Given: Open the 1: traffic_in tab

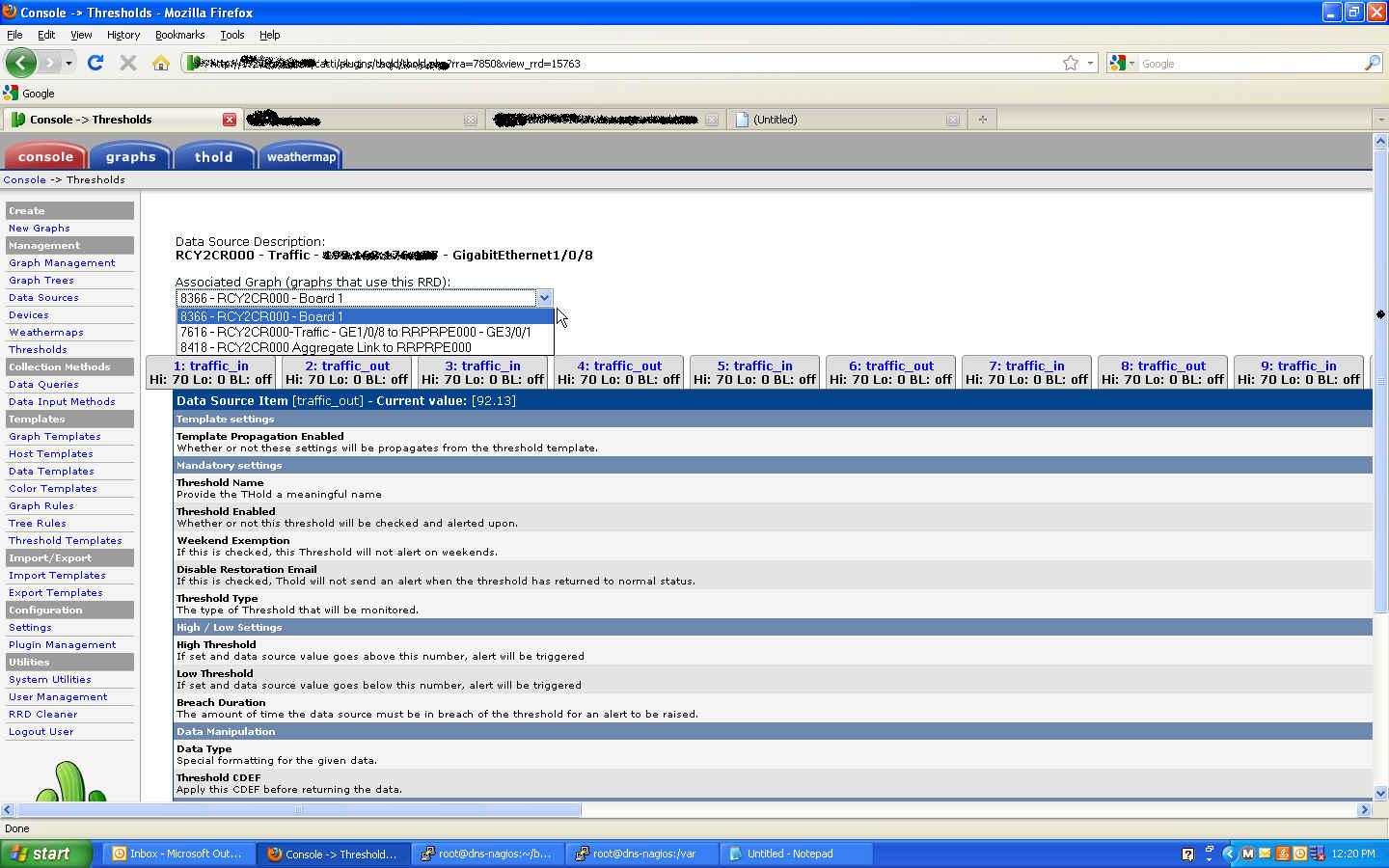Looking at the screenshot, I should (x=210, y=372).
